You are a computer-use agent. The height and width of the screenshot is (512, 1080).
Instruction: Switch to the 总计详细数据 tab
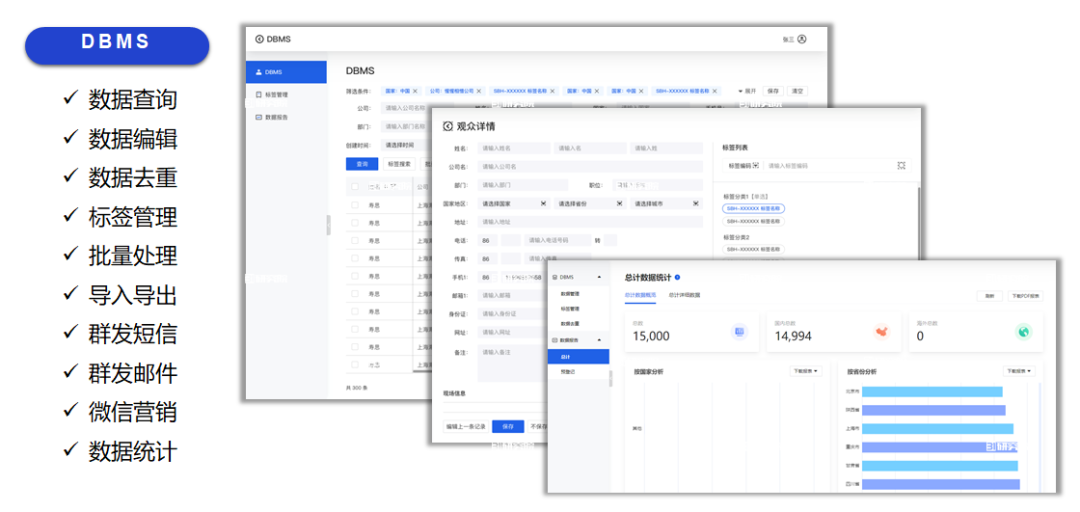coord(684,295)
